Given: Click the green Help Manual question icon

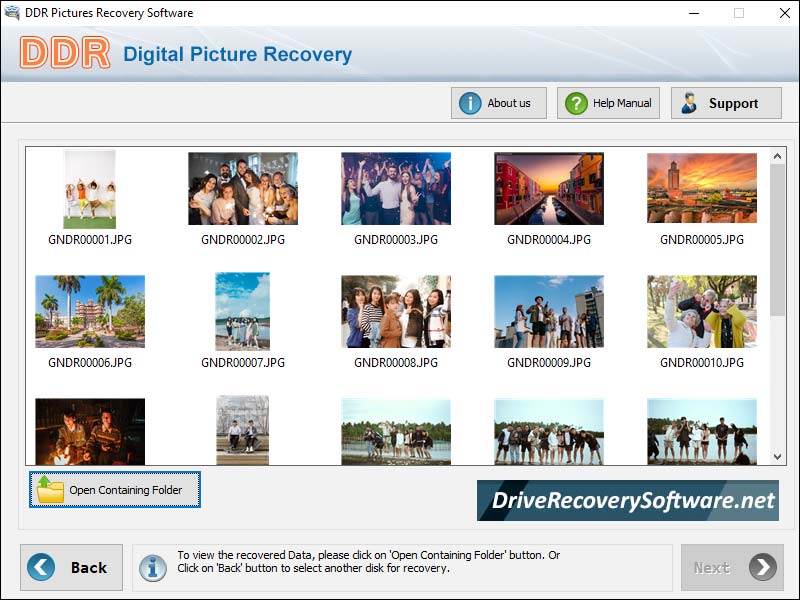Looking at the screenshot, I should (x=576, y=103).
